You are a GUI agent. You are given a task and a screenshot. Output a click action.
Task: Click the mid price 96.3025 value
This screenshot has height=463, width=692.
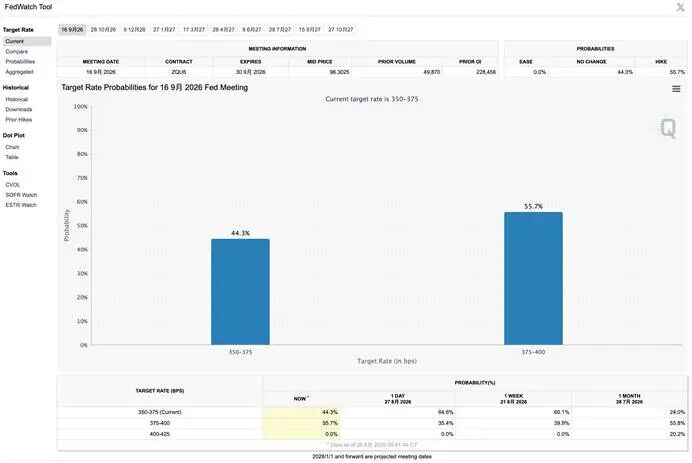(x=339, y=72)
